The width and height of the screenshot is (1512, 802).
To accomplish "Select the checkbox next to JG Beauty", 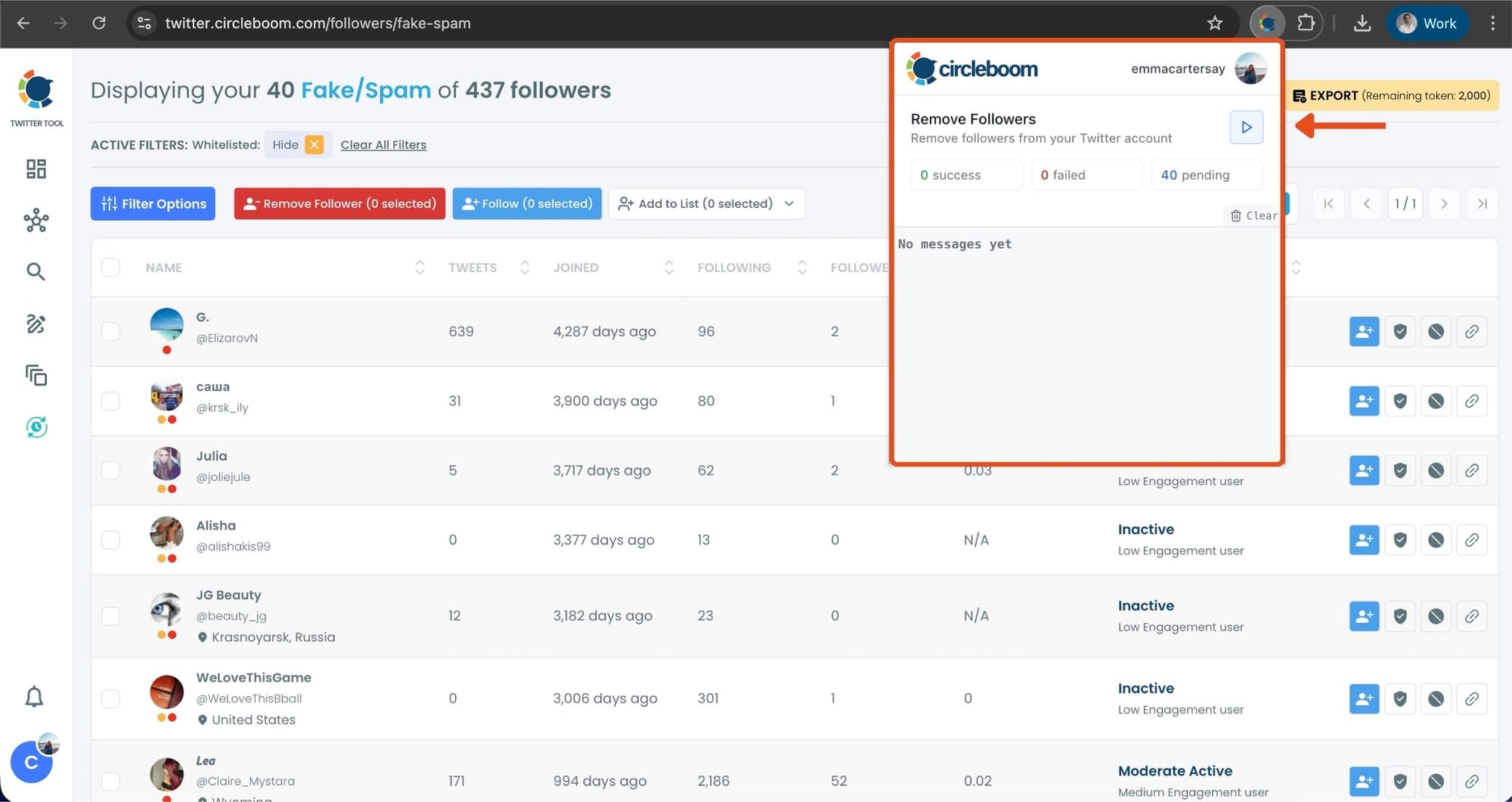I will click(110, 615).
